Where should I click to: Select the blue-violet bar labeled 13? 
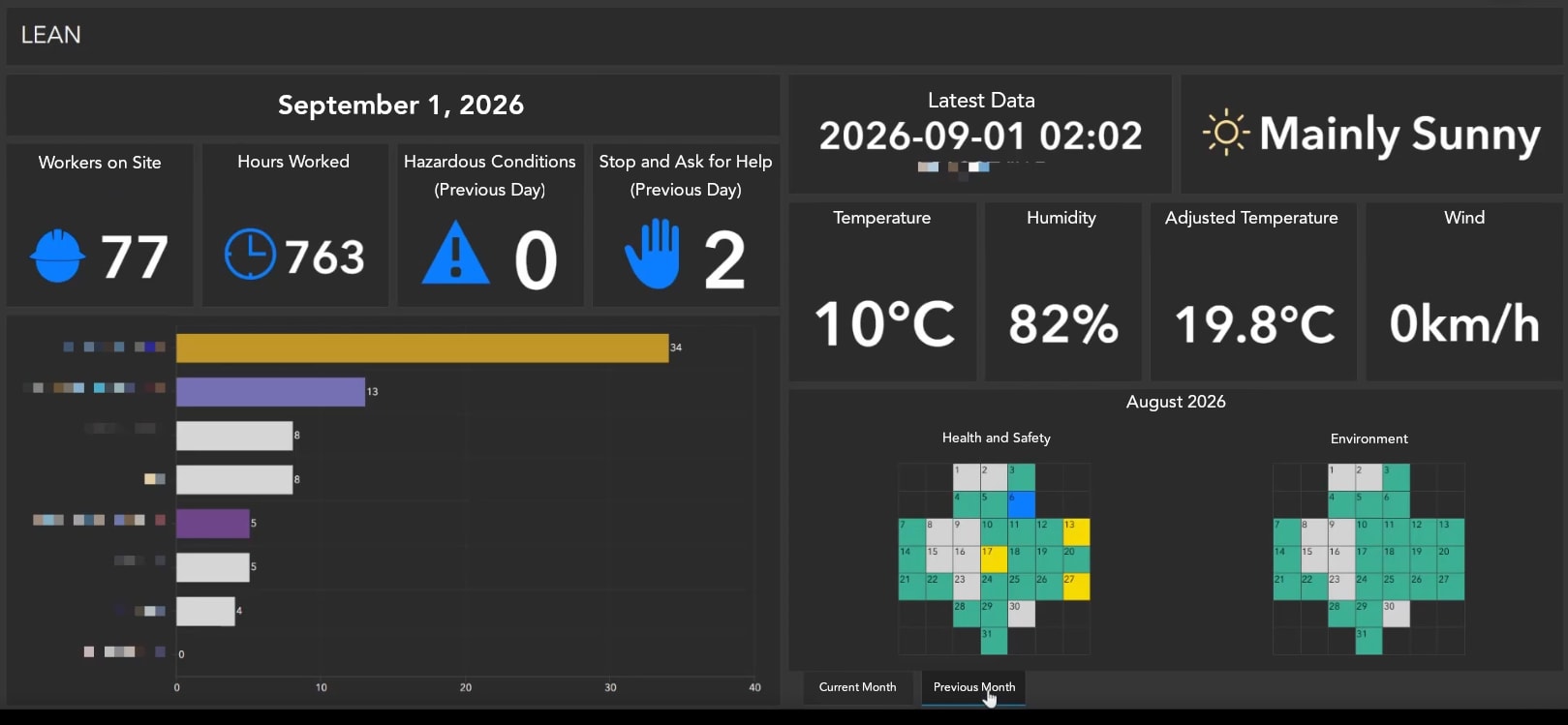point(270,391)
